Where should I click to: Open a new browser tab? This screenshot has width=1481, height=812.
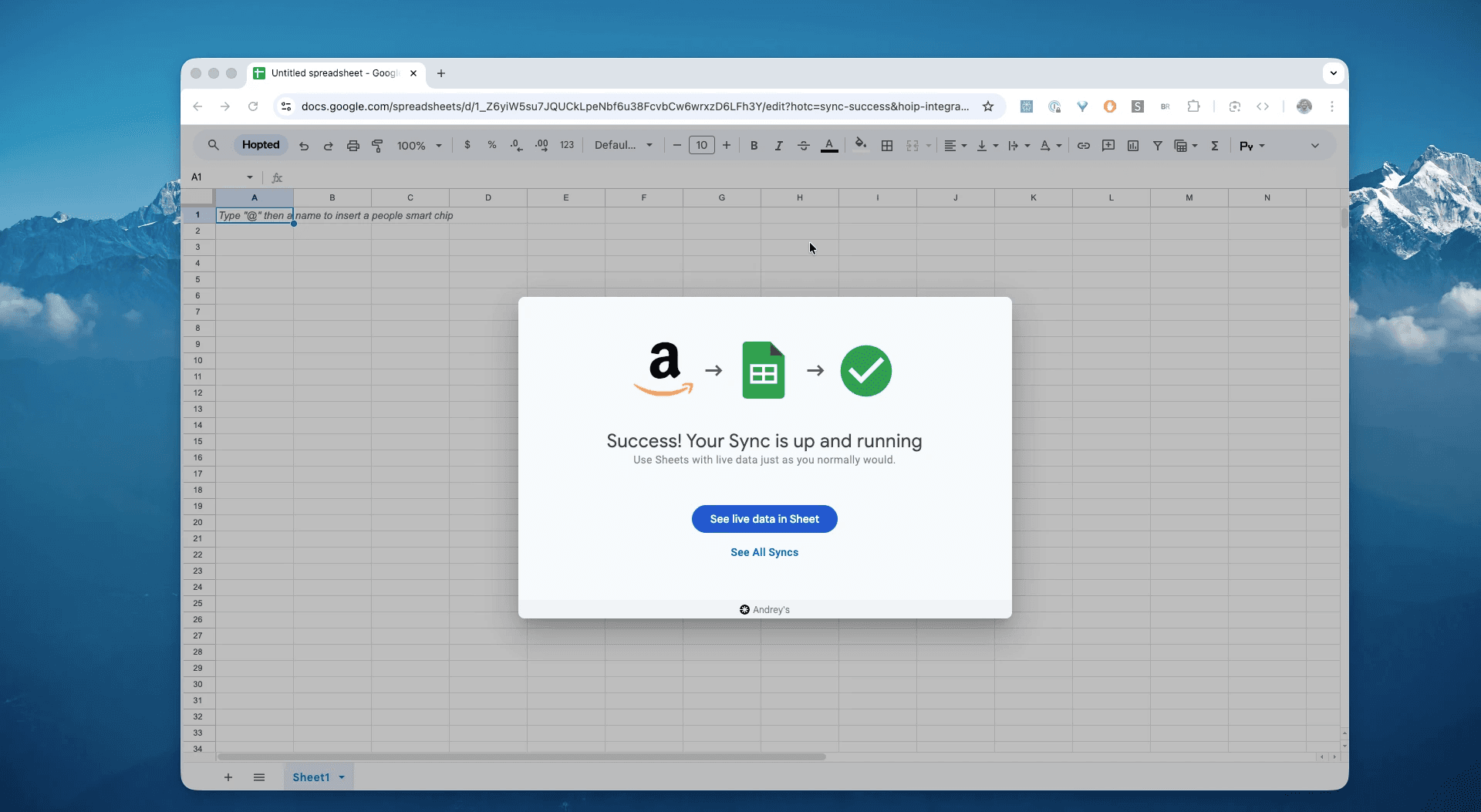[441, 73]
